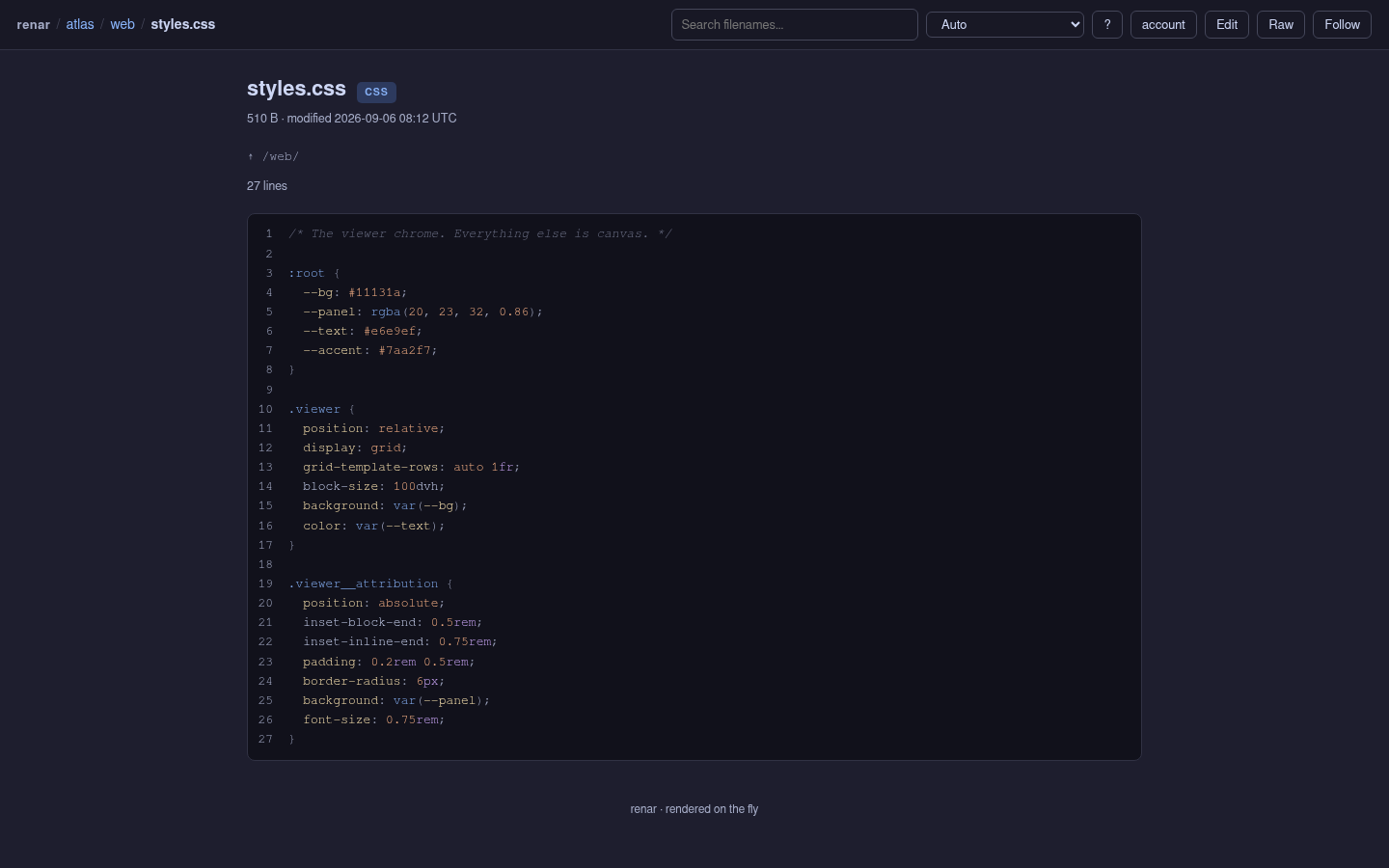
Task: Select line number 10 in the gutter
Action: pyautogui.click(x=265, y=409)
